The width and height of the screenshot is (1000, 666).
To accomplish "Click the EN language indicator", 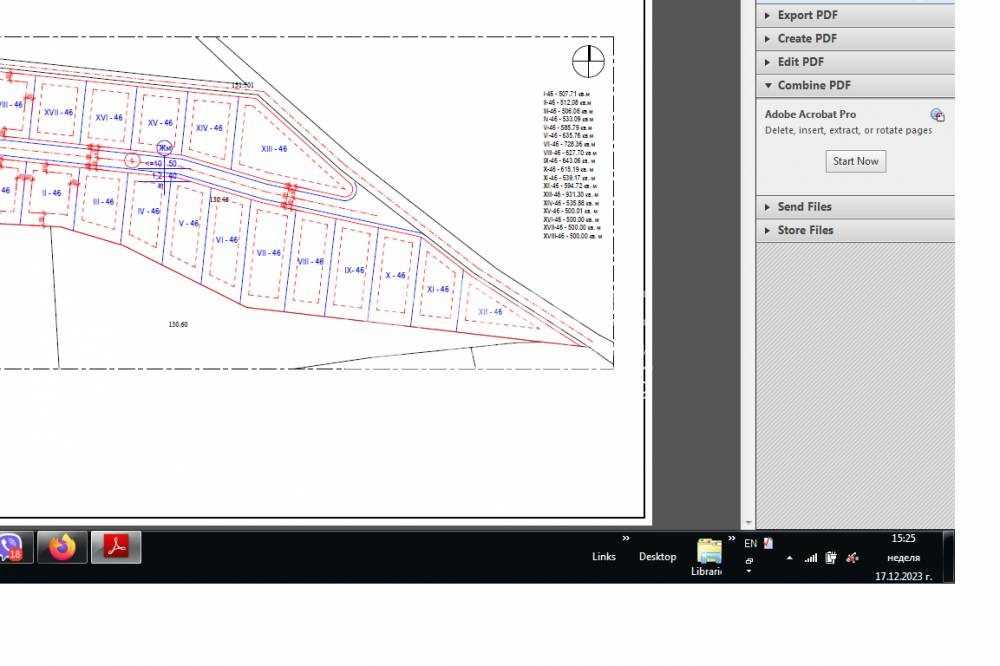I will tap(750, 544).
